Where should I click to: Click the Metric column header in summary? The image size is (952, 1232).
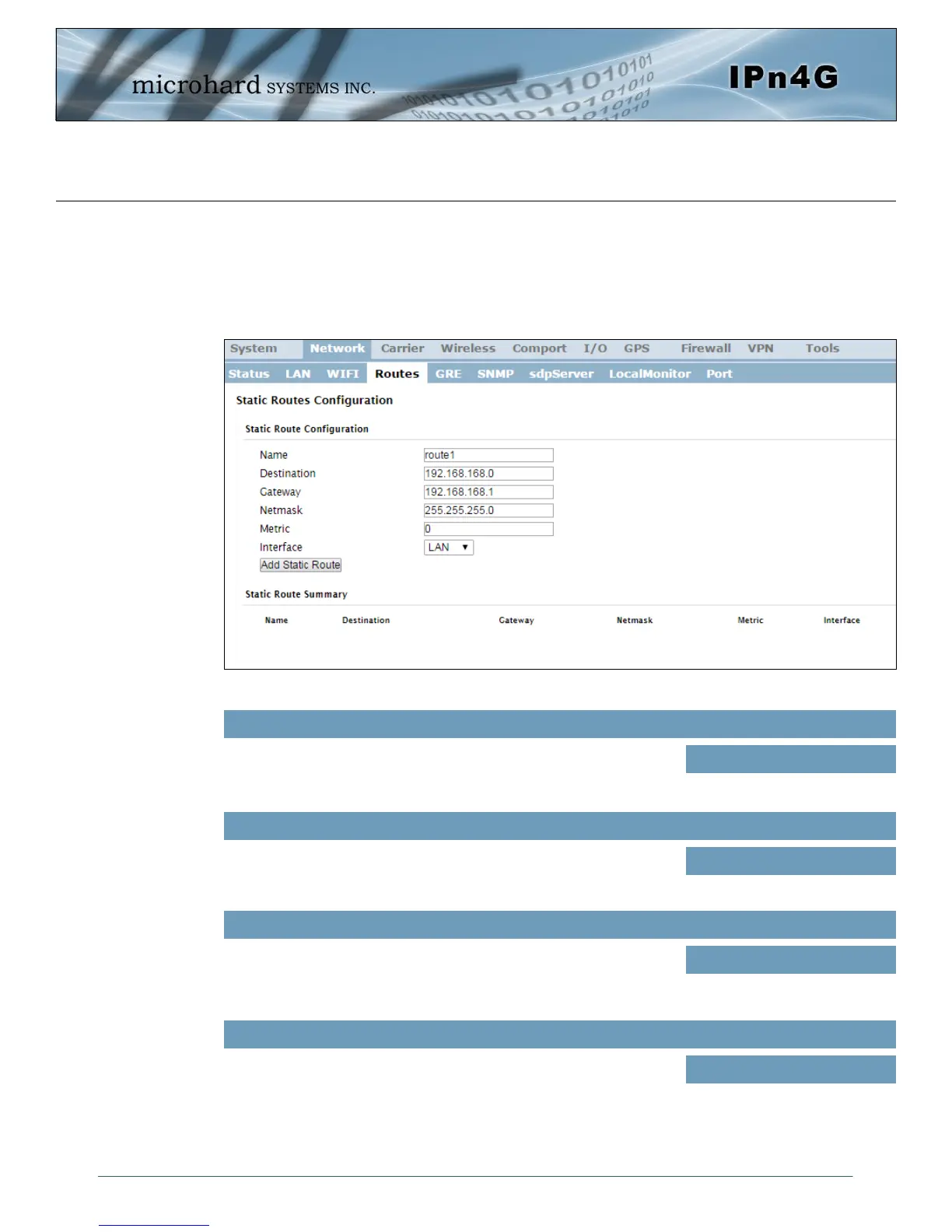751,621
